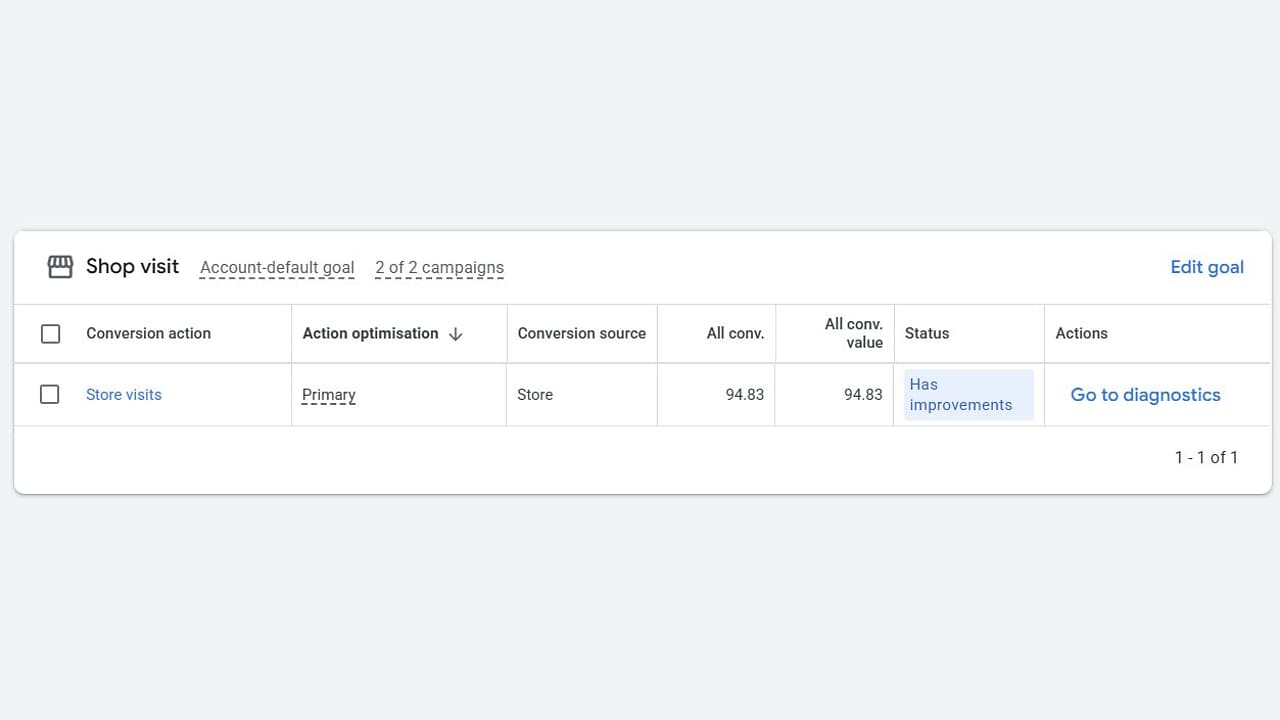Tick the select-all checkbox in table header
1280x720 pixels.
[x=50, y=334]
